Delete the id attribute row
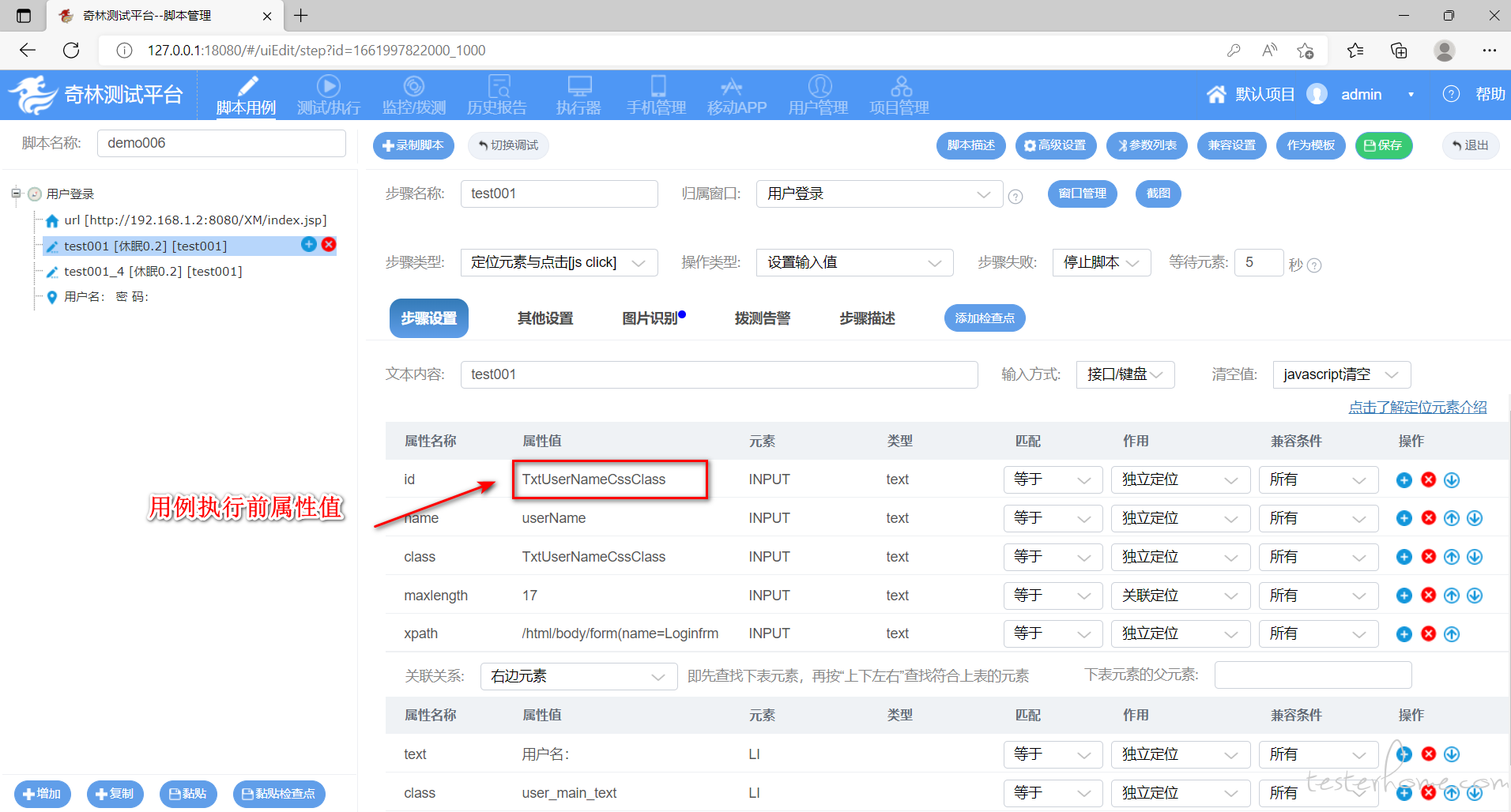The image size is (1511, 812). 1428,480
